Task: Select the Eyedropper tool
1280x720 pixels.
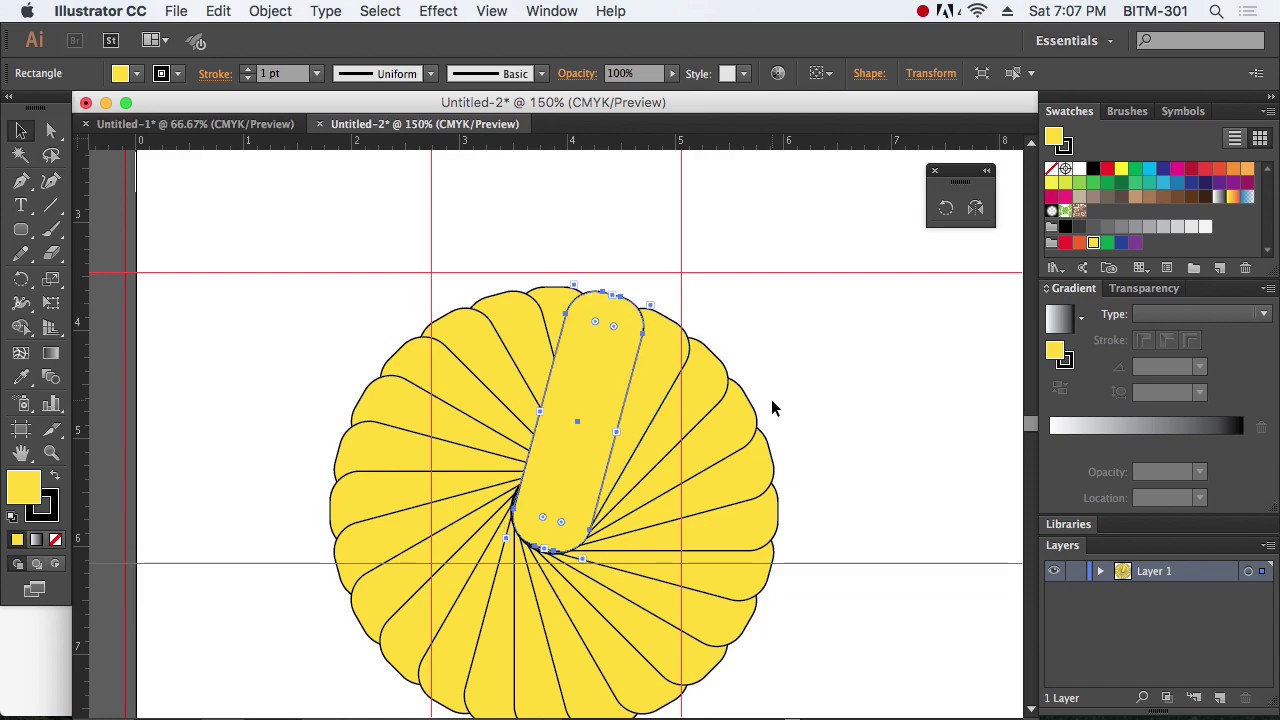Action: point(21,378)
